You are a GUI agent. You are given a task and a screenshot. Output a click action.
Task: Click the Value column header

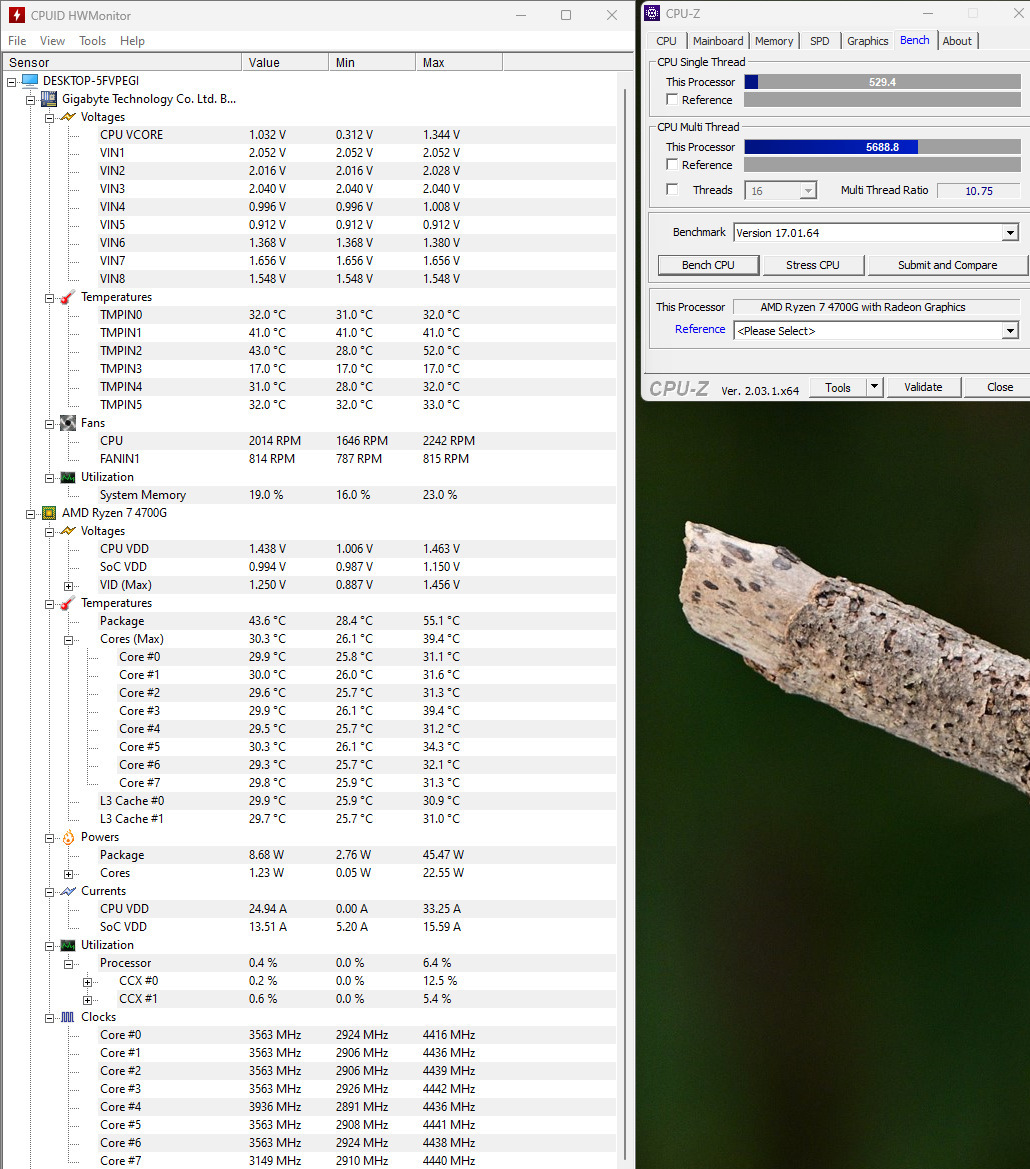point(285,63)
